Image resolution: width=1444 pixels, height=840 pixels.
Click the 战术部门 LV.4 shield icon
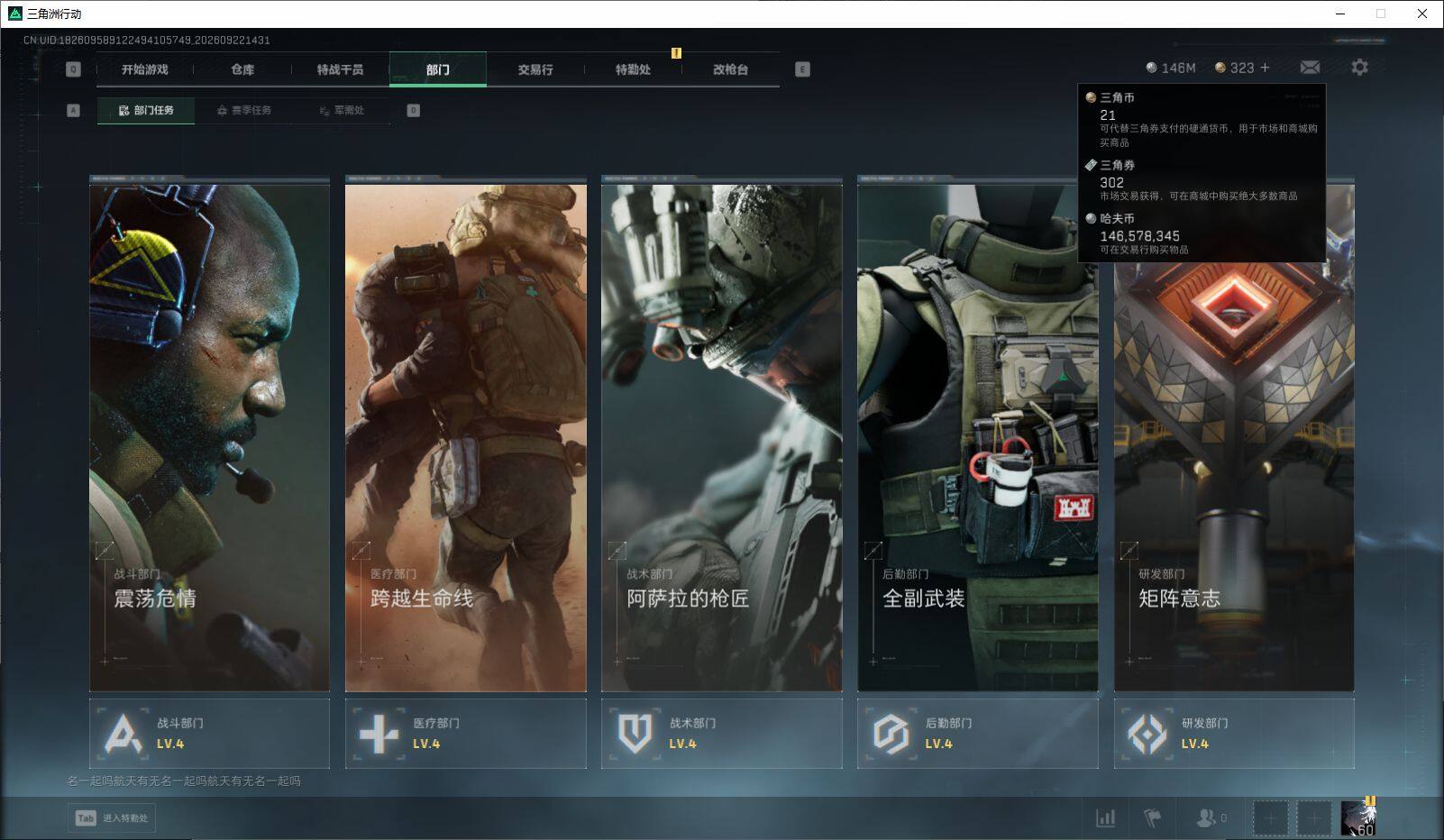point(635,734)
